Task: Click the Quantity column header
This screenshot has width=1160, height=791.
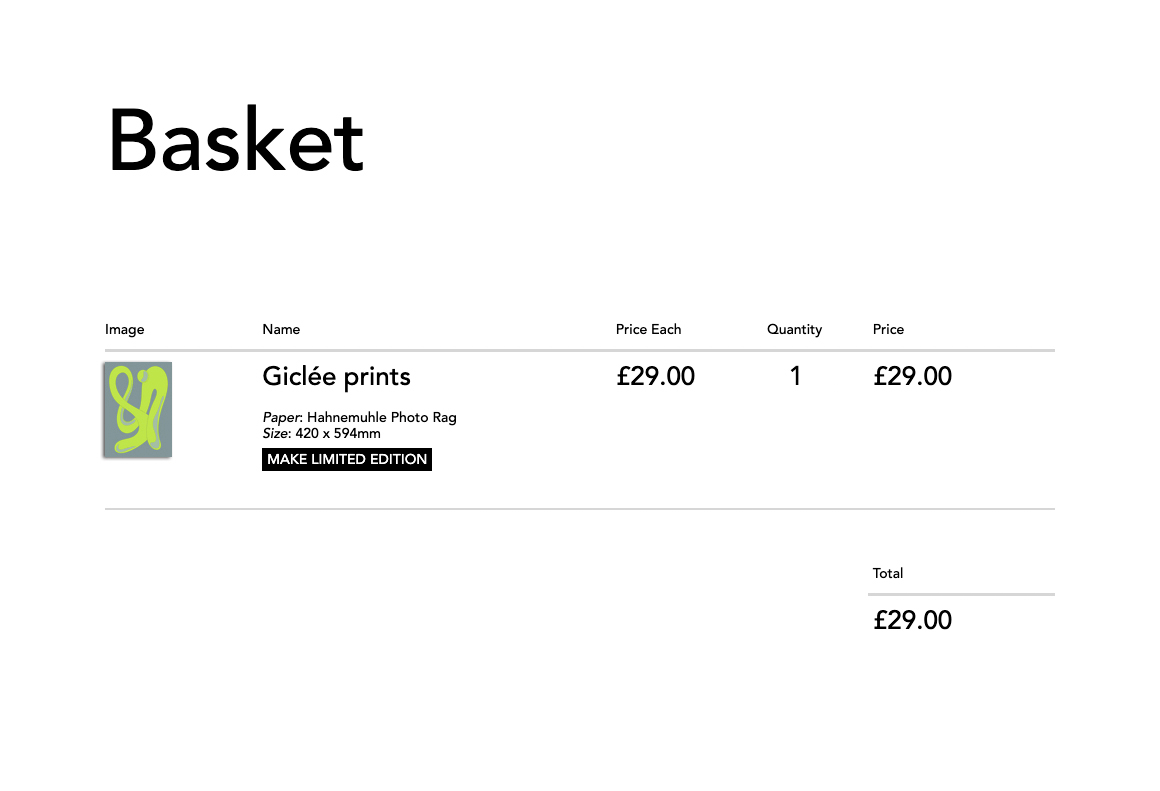Action: (794, 329)
